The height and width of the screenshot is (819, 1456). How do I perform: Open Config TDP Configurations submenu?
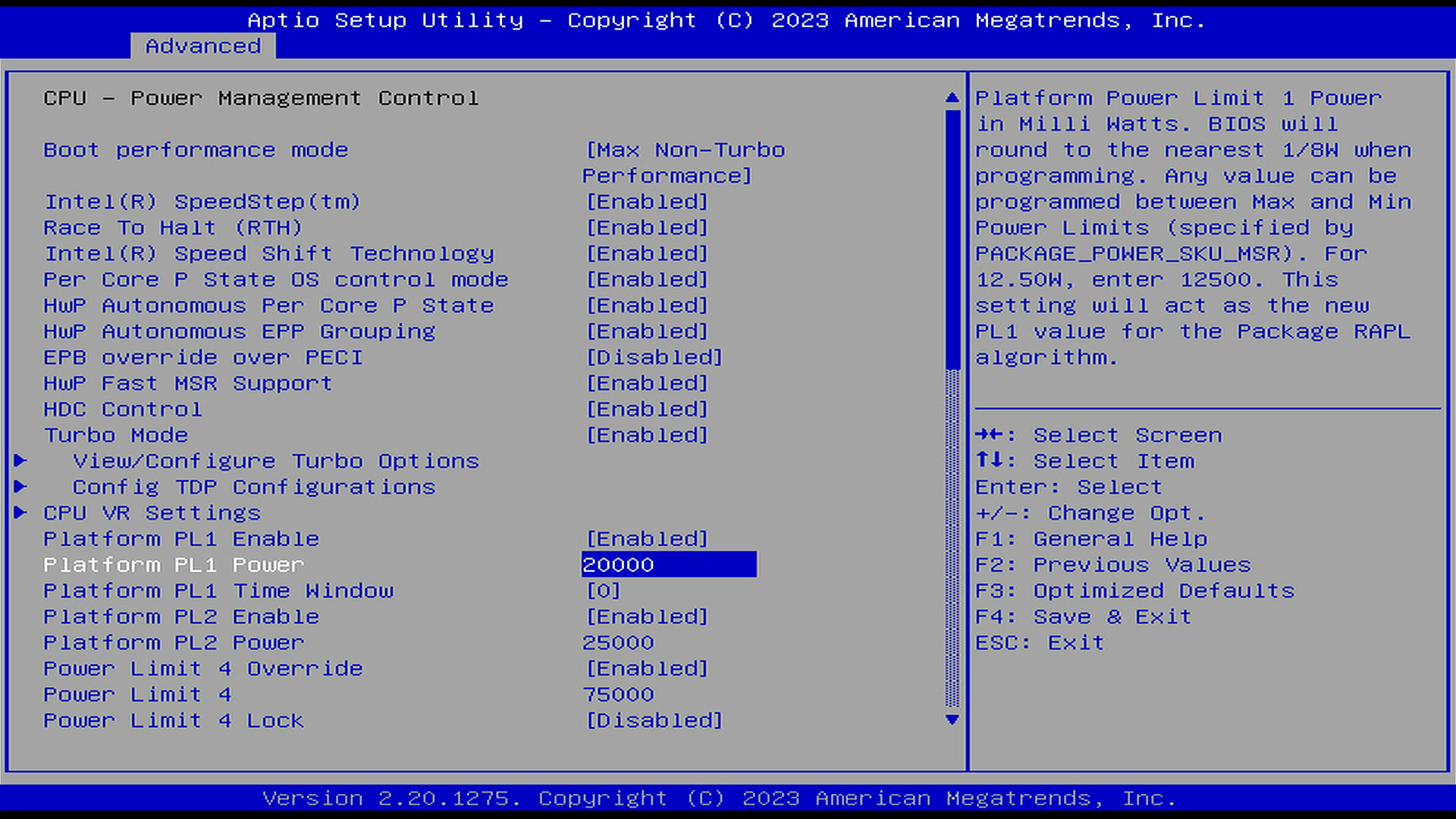(253, 487)
